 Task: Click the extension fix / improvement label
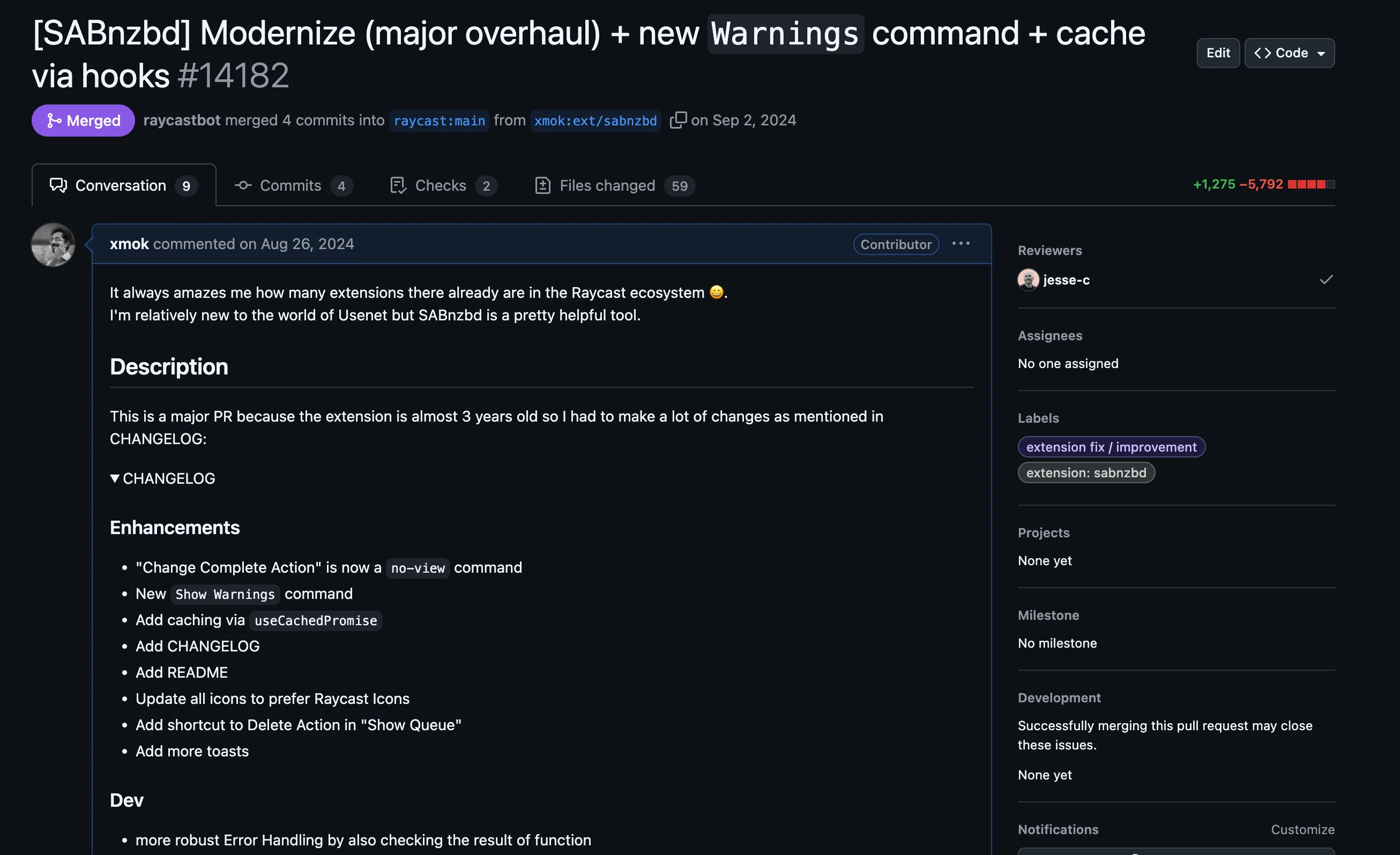pos(1111,447)
